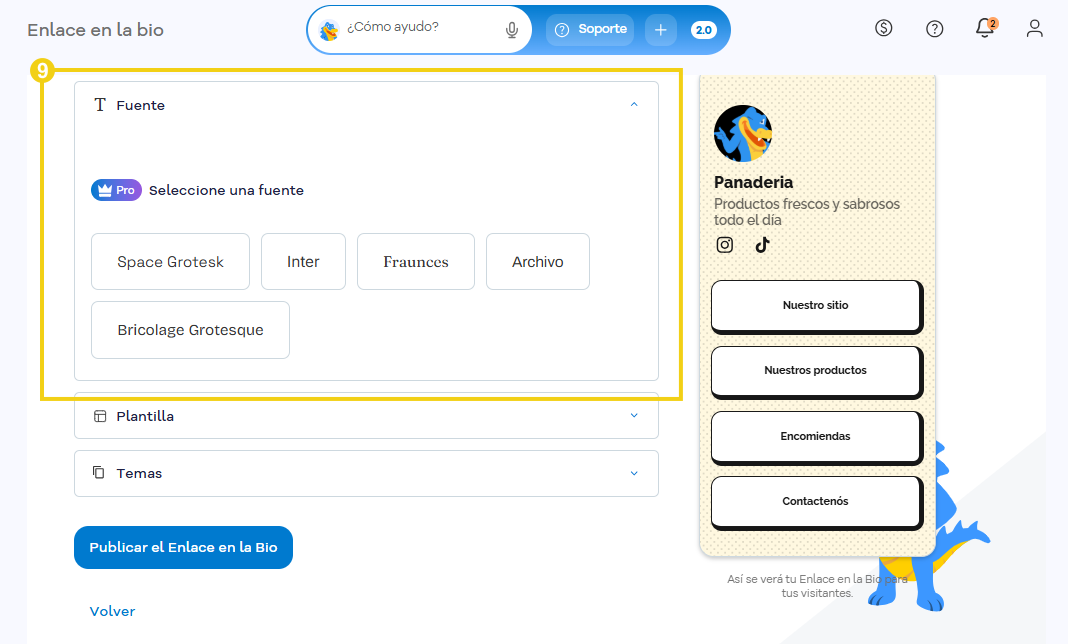The image size is (1068, 644).
Task: Click the Hostgator mascot icon in search bar
Action: click(329, 30)
